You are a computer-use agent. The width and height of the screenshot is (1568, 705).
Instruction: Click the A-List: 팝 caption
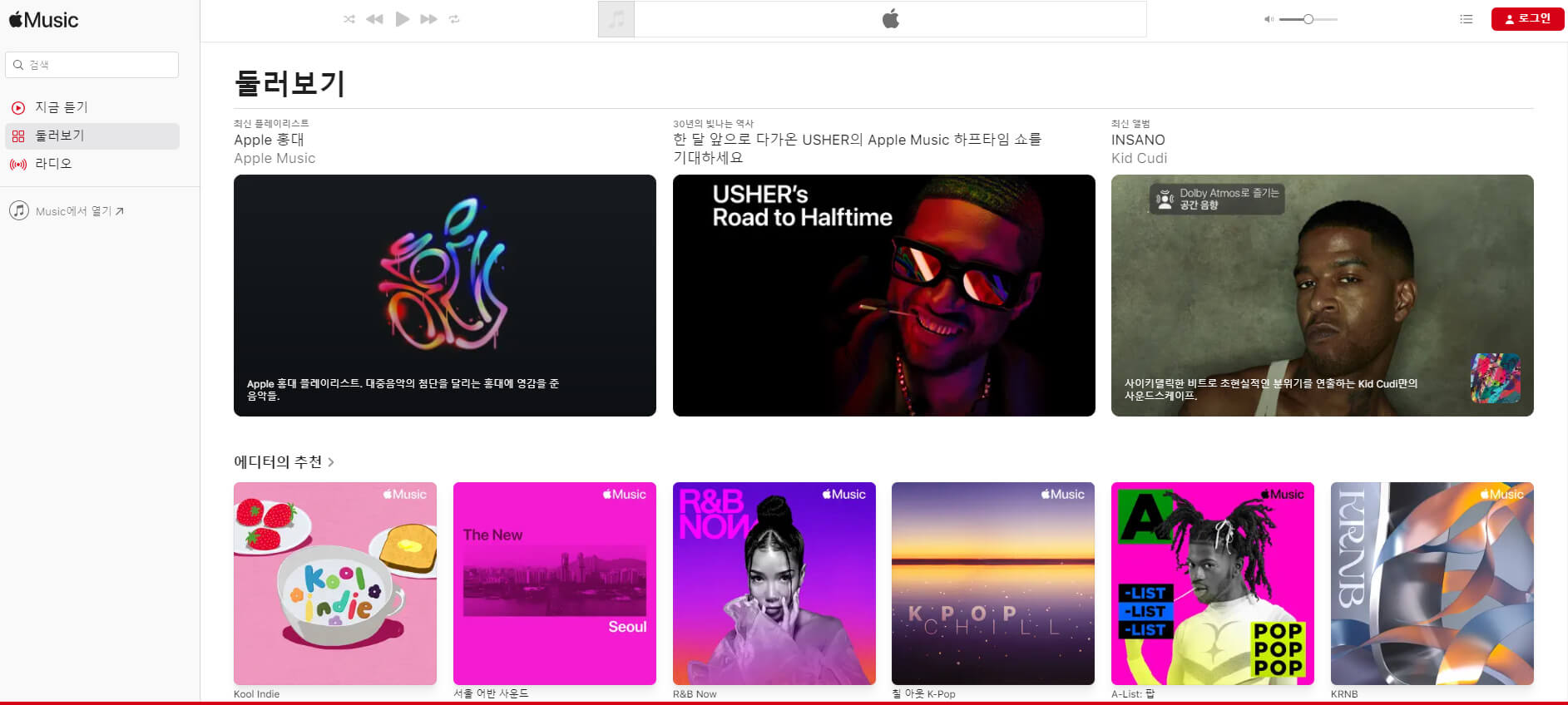pos(1133,693)
